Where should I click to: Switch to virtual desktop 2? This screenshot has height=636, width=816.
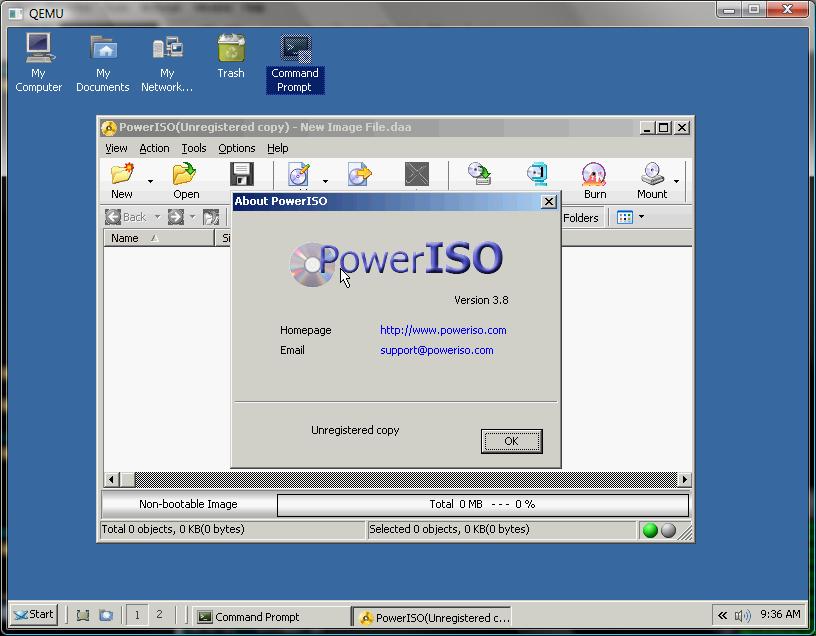click(x=159, y=615)
